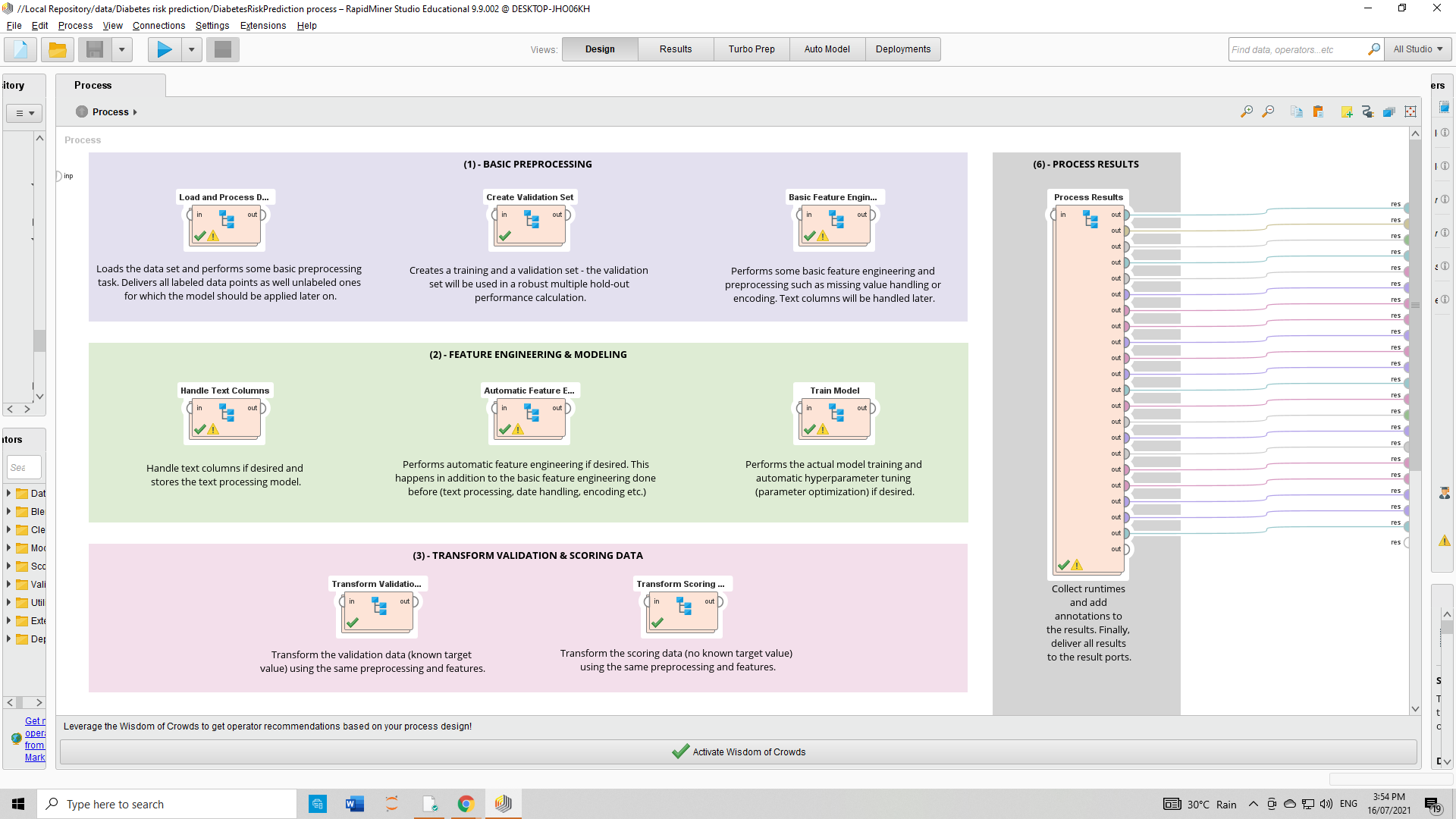Open the View menu

tap(112, 26)
